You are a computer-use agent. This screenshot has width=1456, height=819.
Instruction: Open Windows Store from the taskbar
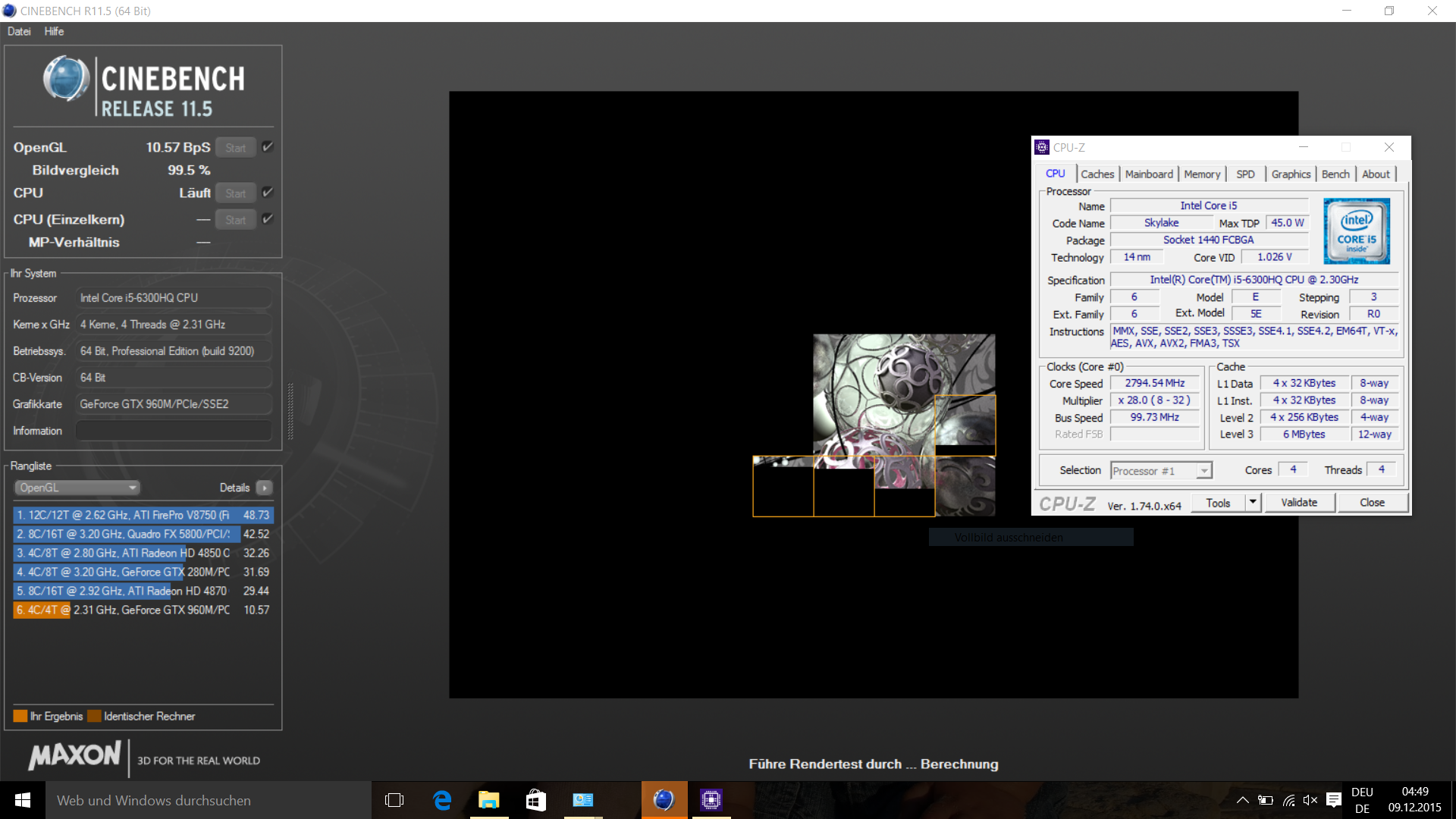(536, 800)
